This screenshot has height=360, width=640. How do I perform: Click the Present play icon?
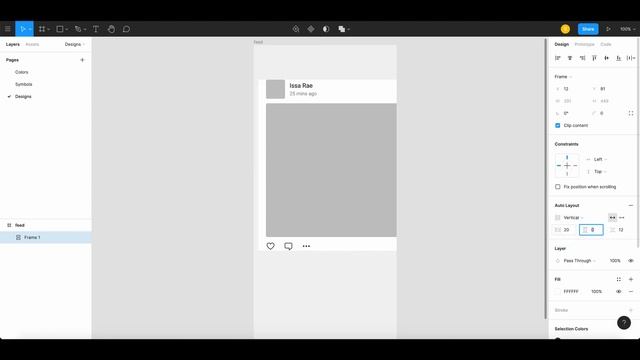pyautogui.click(x=608, y=29)
